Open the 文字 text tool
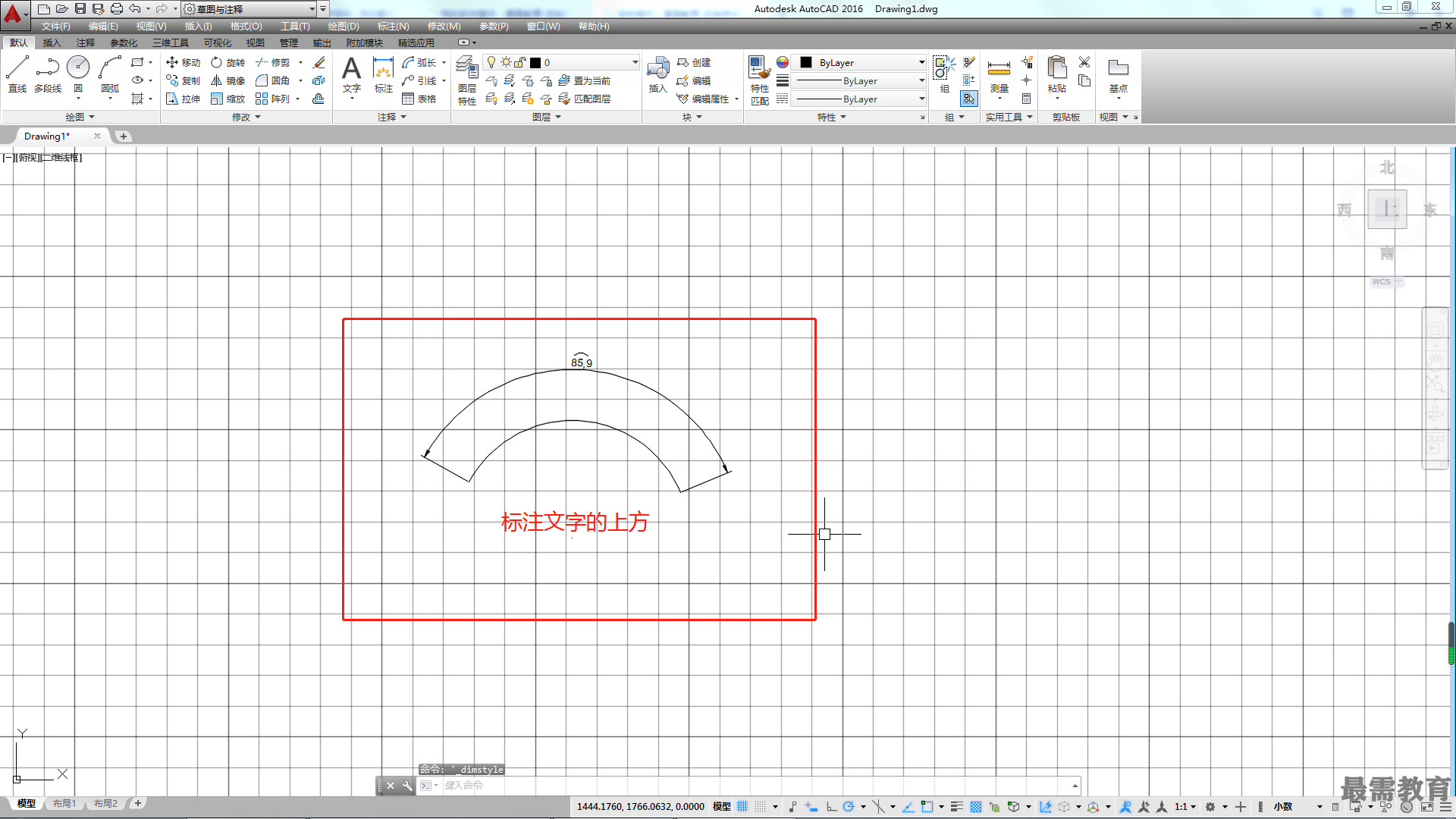The width and height of the screenshot is (1456, 819). 351,76
